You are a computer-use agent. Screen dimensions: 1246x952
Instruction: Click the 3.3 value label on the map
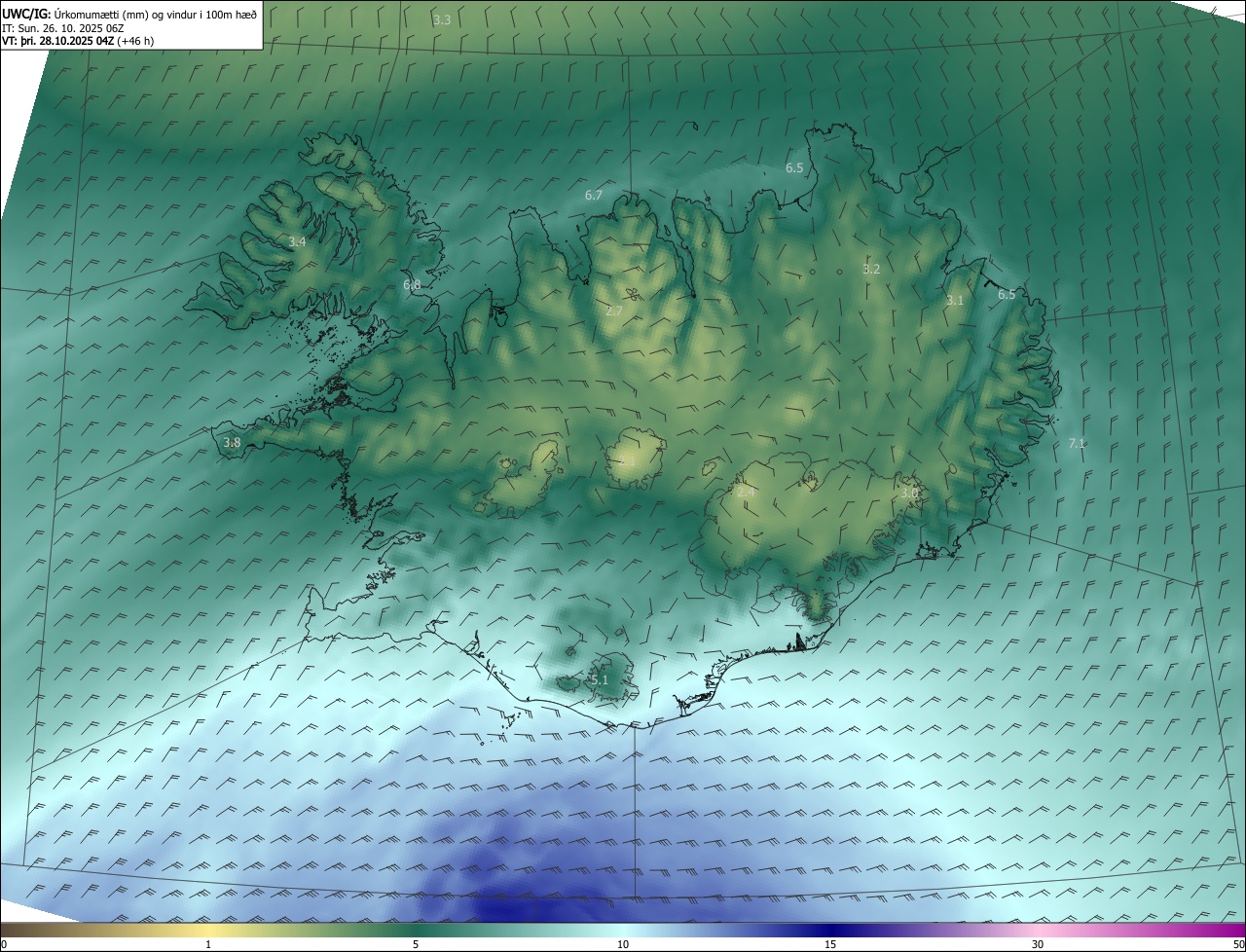point(442,19)
